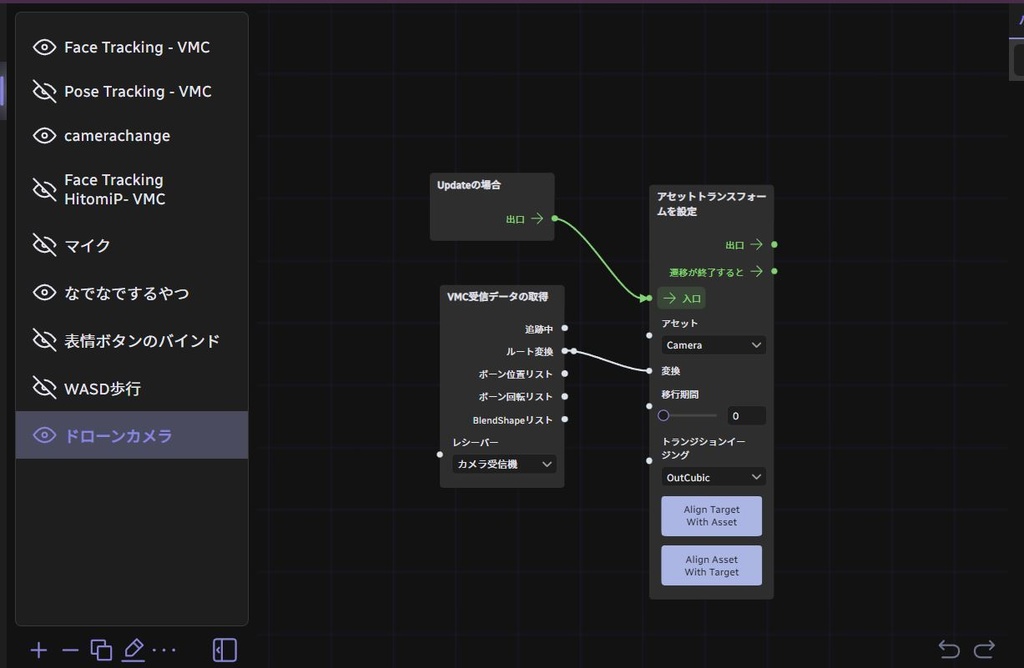This screenshot has height=668, width=1024.
Task: Click 遷移が終了すると flow output port
Action: click(x=774, y=271)
